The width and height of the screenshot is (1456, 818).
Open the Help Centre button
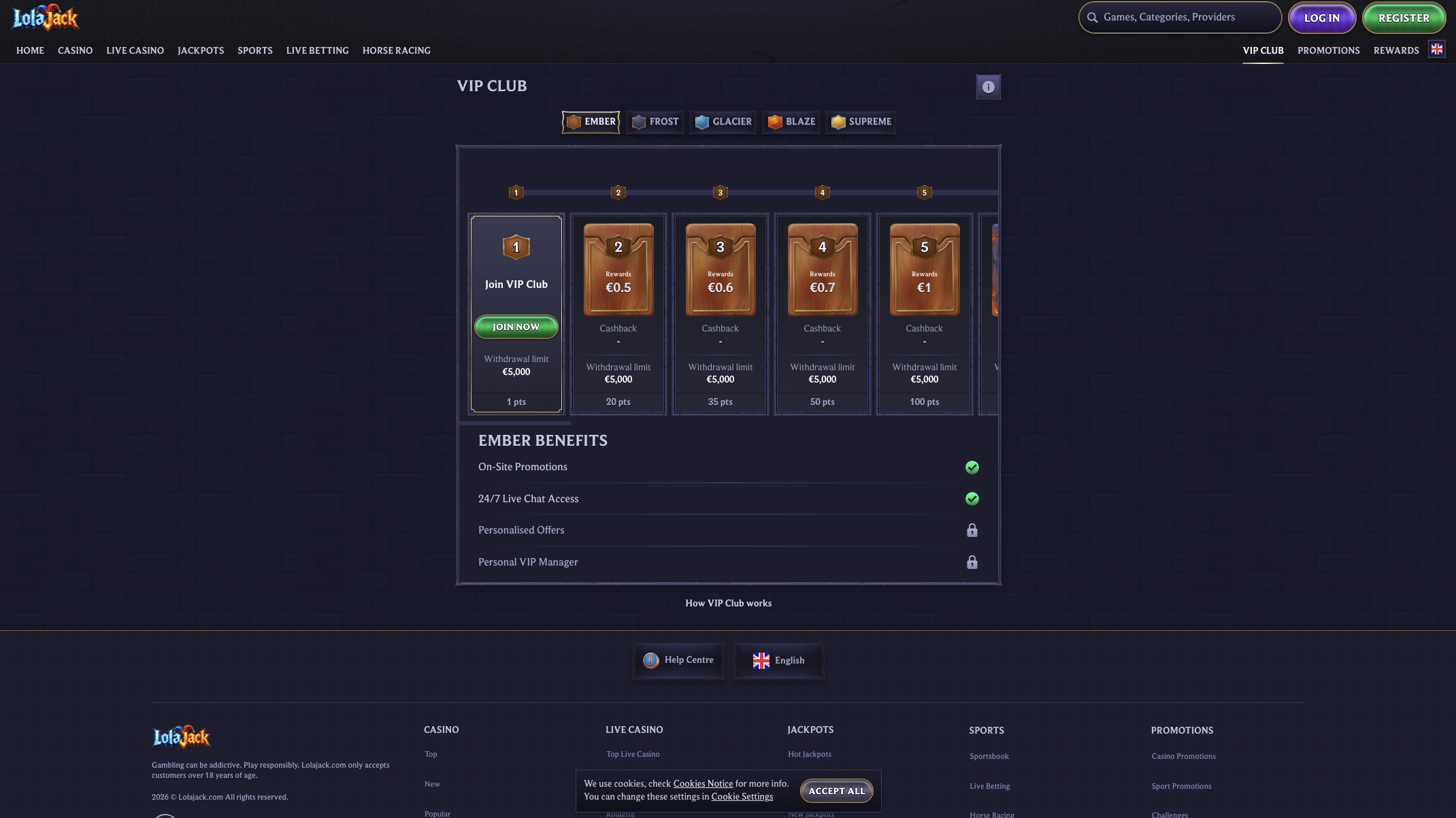(x=678, y=660)
